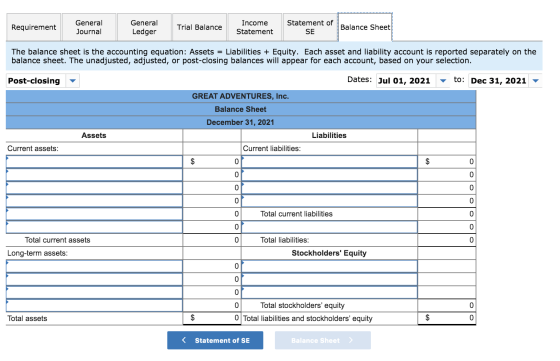Open the Income Statement tab
560x361 pixels.
pos(255,27)
